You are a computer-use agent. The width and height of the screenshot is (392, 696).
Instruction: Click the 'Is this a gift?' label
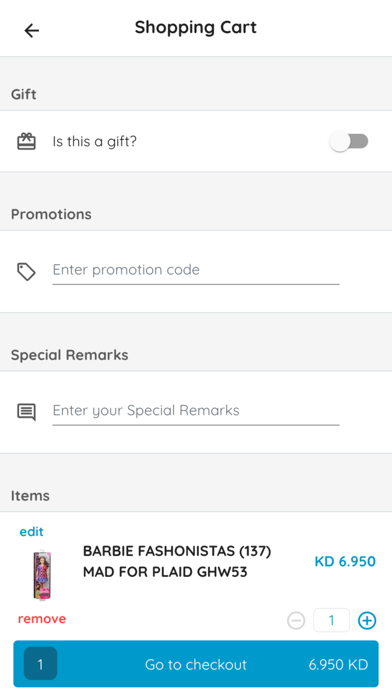(x=95, y=142)
